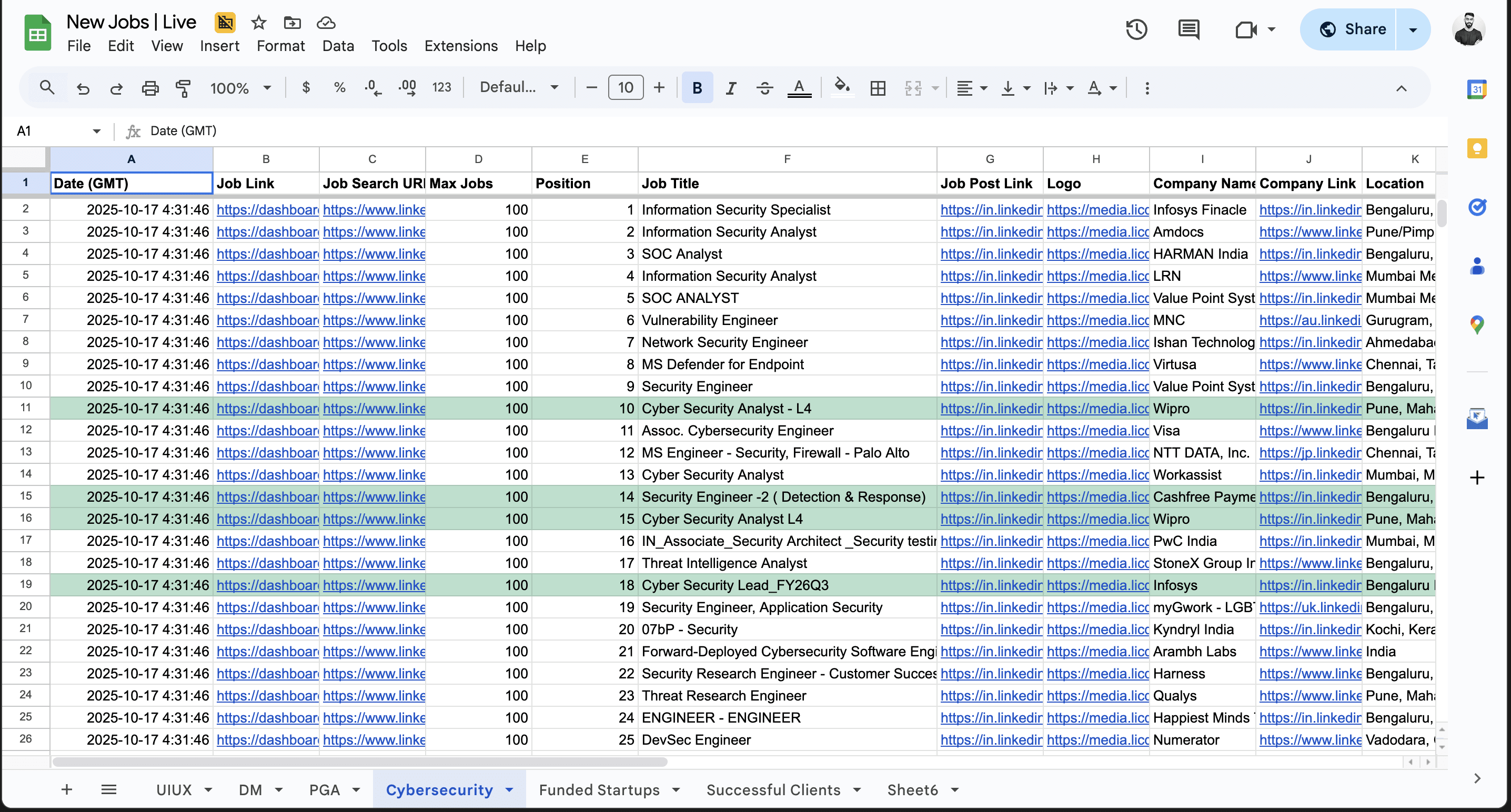Open the Extensions menu
The width and height of the screenshot is (1511, 812).
[x=460, y=46]
